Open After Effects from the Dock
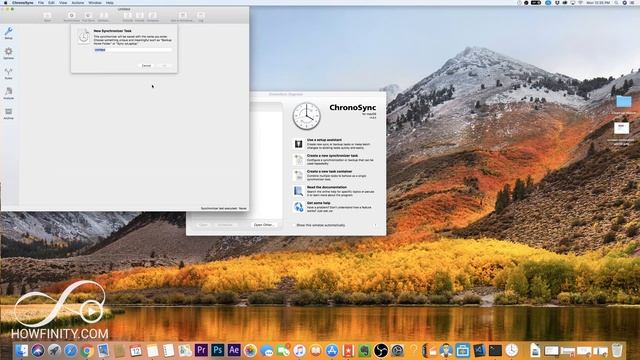Viewport: 640px width, 360px height. click(x=233, y=350)
